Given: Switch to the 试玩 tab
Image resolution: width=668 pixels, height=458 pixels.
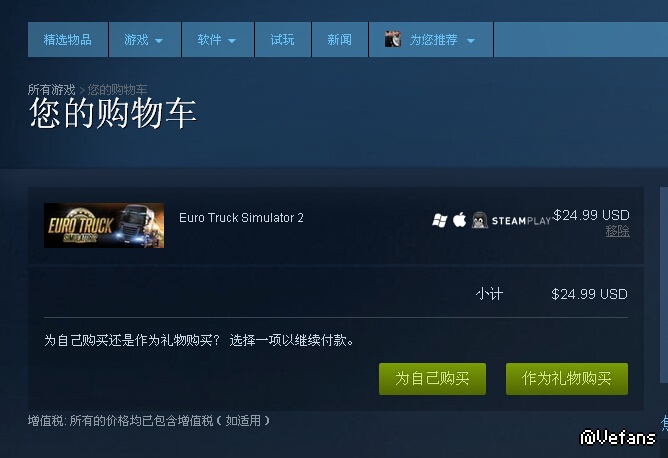Looking at the screenshot, I should coord(282,40).
